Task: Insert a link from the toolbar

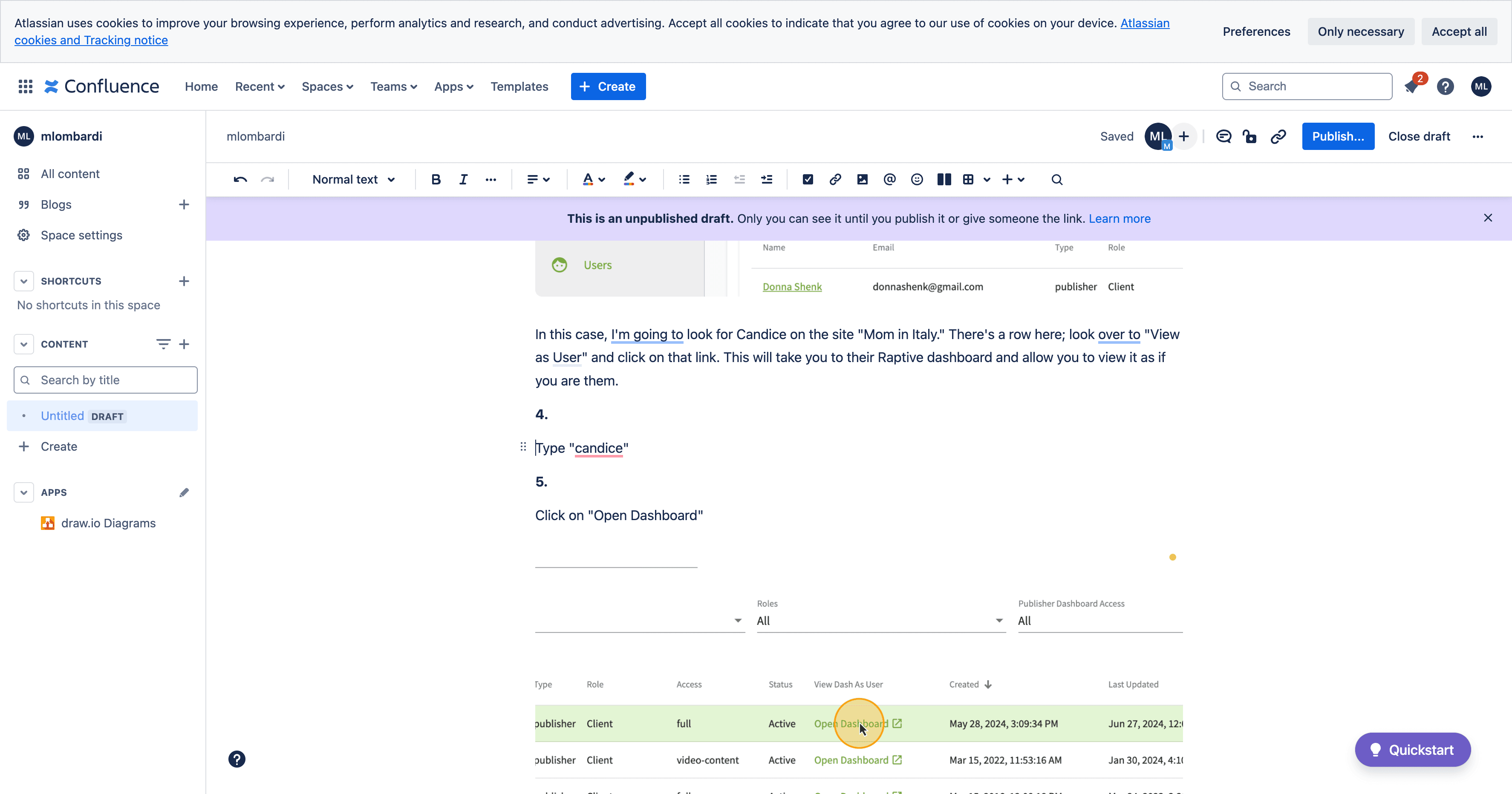Action: coord(835,180)
